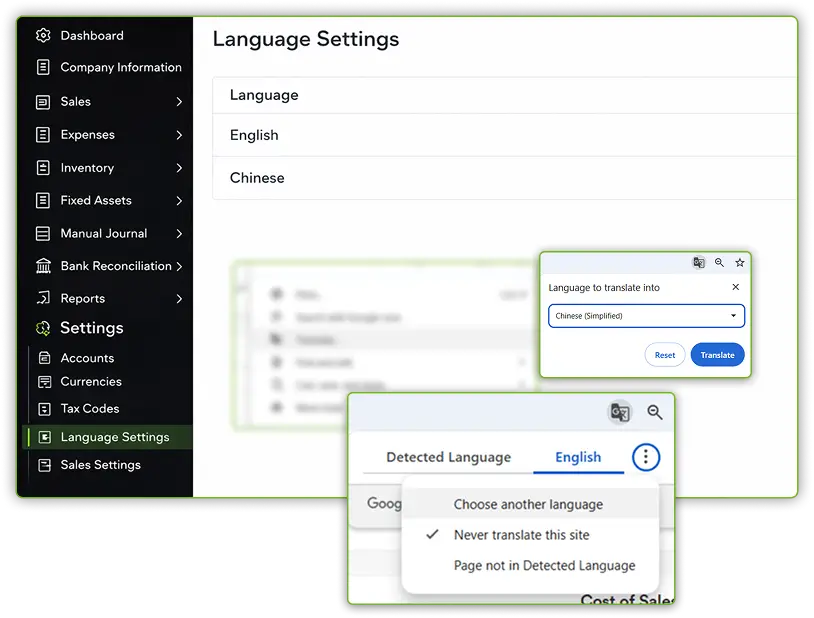Click the Tax Codes sidebar icon
The width and height of the screenshot is (814, 618).
tap(44, 409)
